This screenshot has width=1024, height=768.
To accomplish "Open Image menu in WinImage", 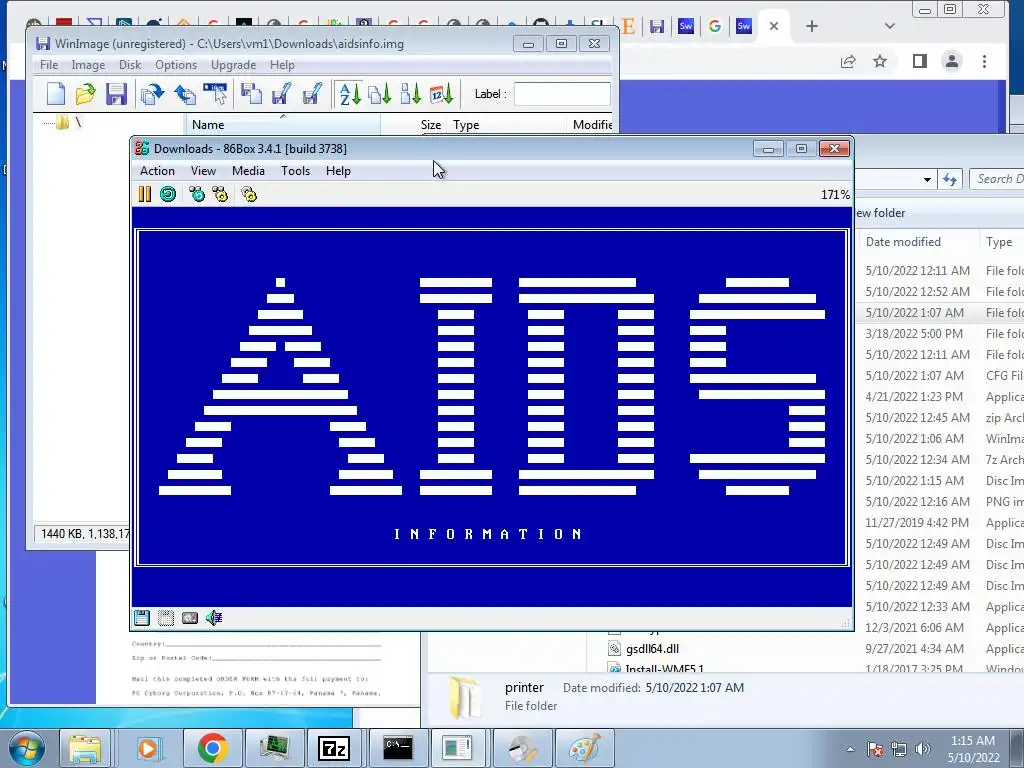I will (x=88, y=65).
